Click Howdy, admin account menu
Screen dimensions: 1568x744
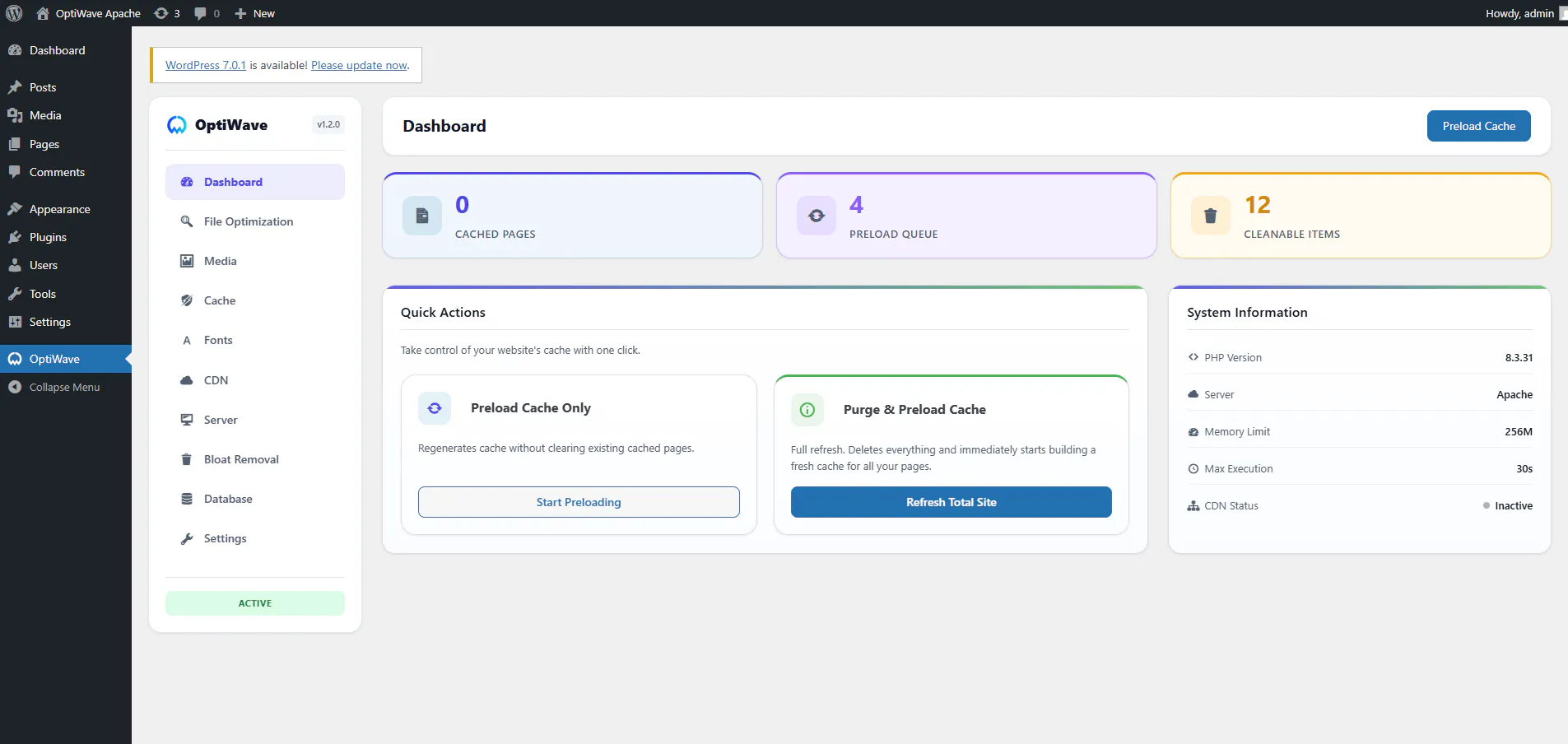[1525, 13]
